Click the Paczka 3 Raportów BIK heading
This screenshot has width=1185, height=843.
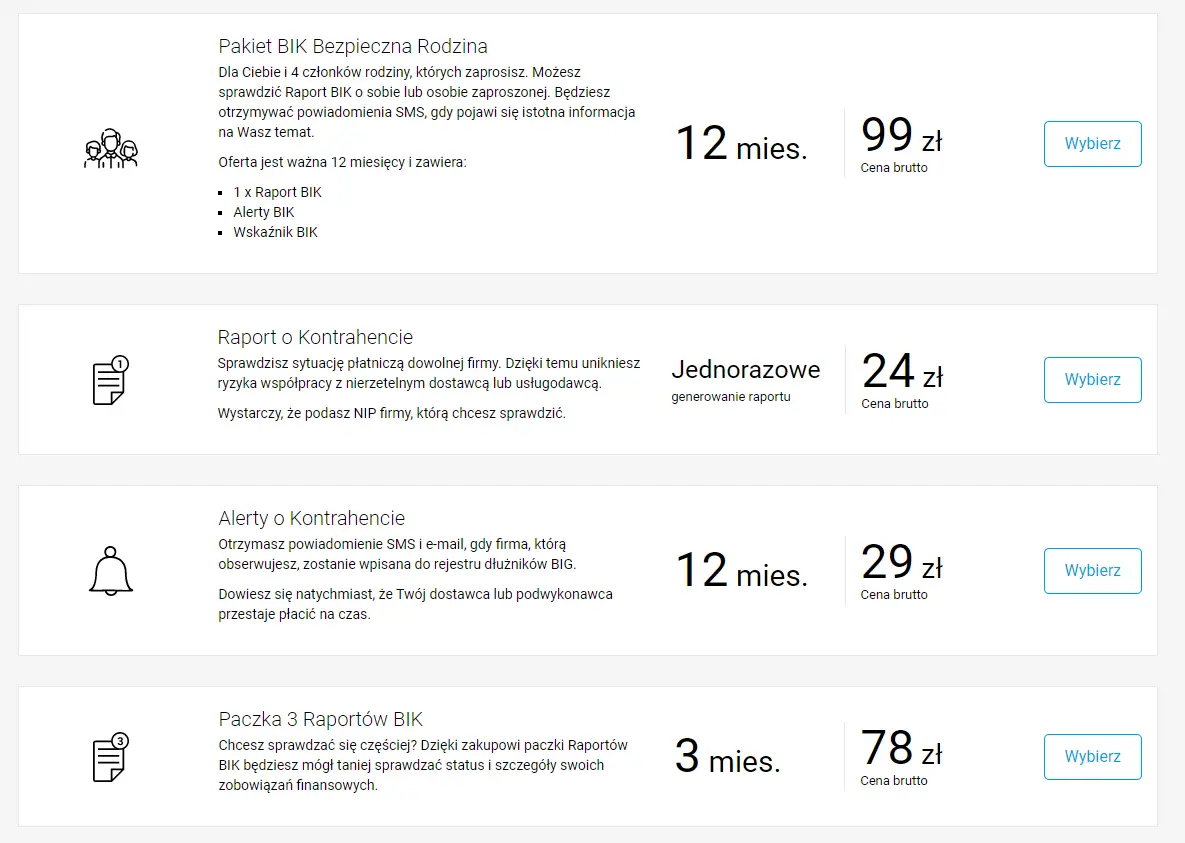click(320, 719)
